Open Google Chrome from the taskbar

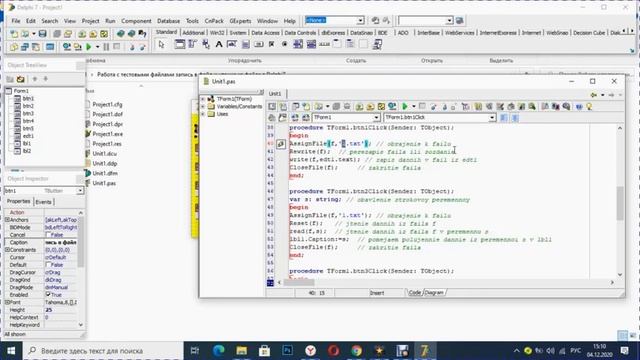click(357, 351)
